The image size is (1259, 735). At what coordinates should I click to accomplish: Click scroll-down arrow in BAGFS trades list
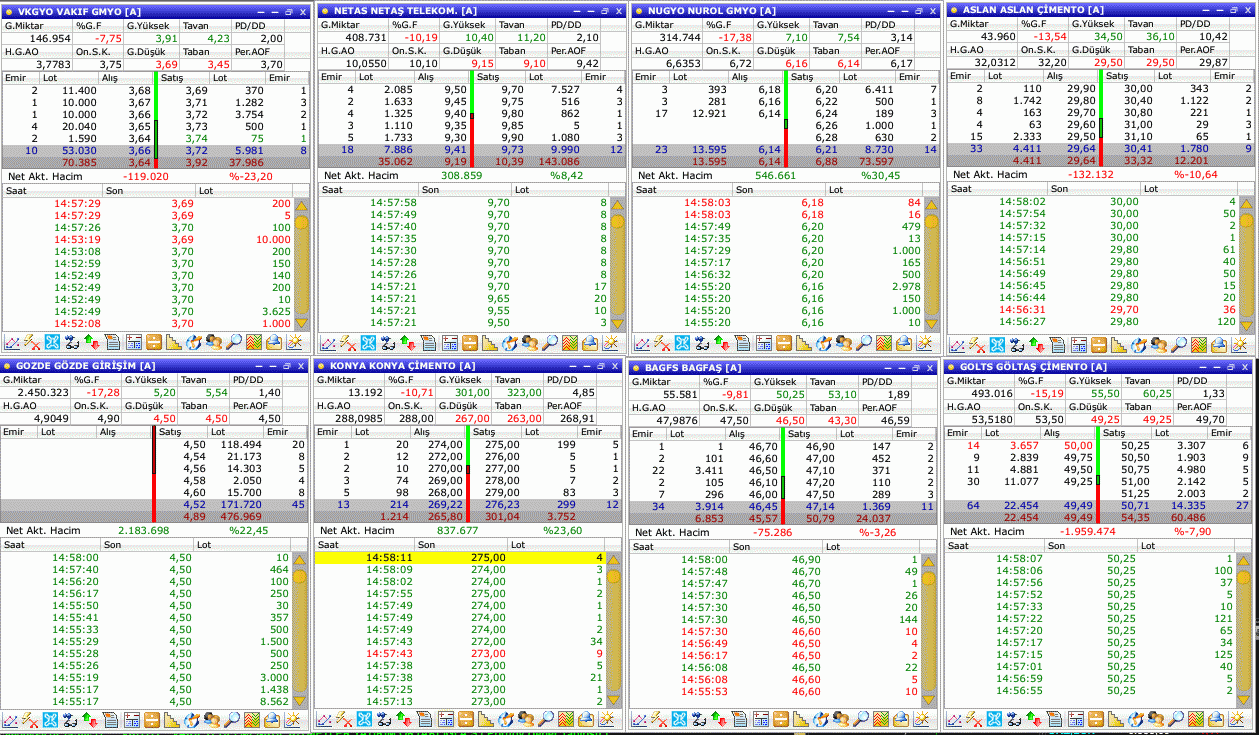927,699
